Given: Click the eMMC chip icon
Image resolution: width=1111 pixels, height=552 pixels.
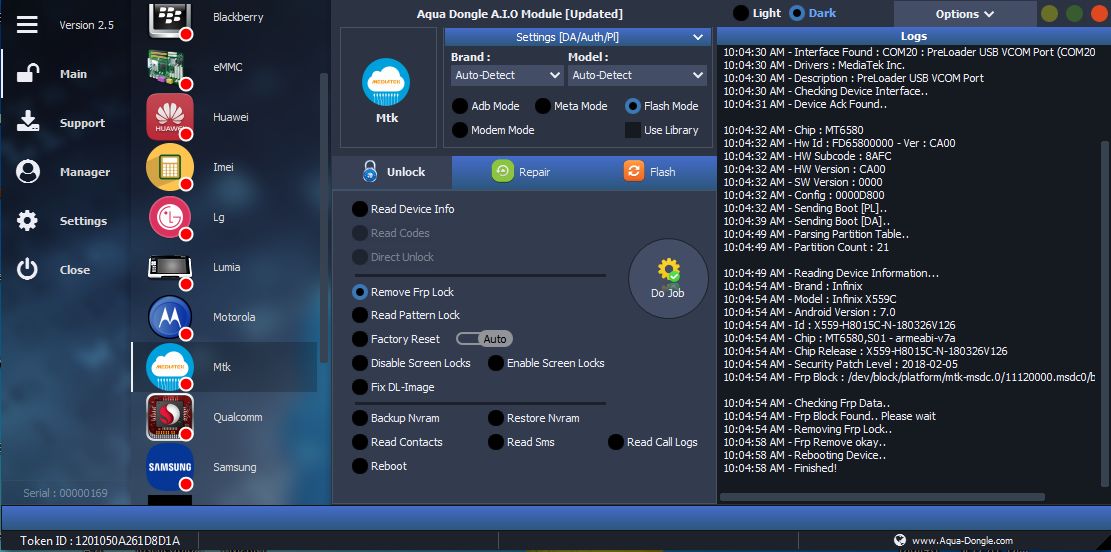Looking at the screenshot, I should click(170, 67).
